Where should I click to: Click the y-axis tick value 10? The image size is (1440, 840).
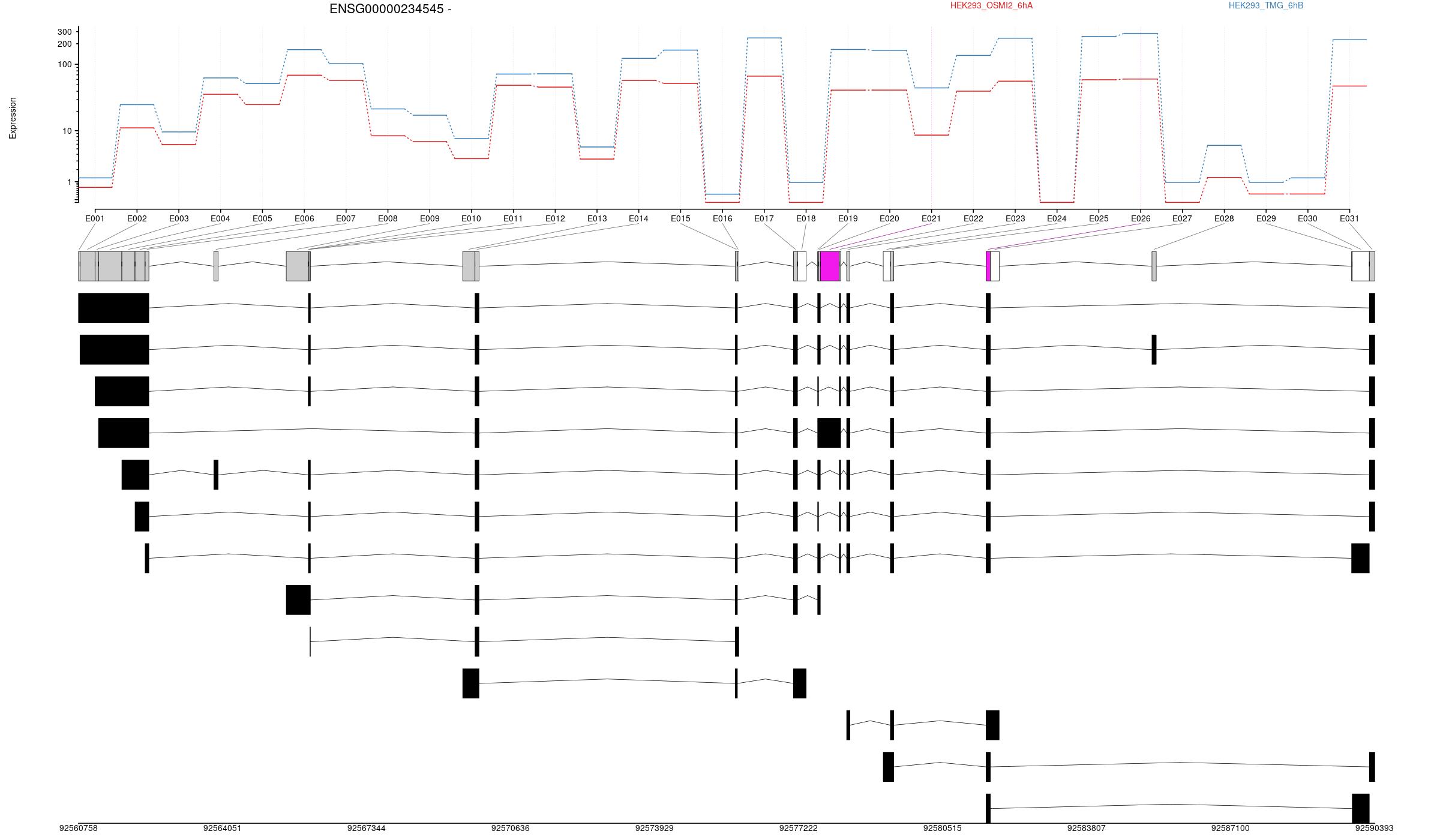pos(67,131)
